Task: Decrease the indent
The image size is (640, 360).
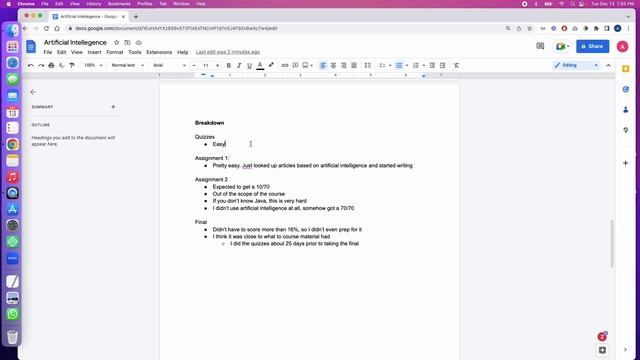Action: (x=432, y=65)
